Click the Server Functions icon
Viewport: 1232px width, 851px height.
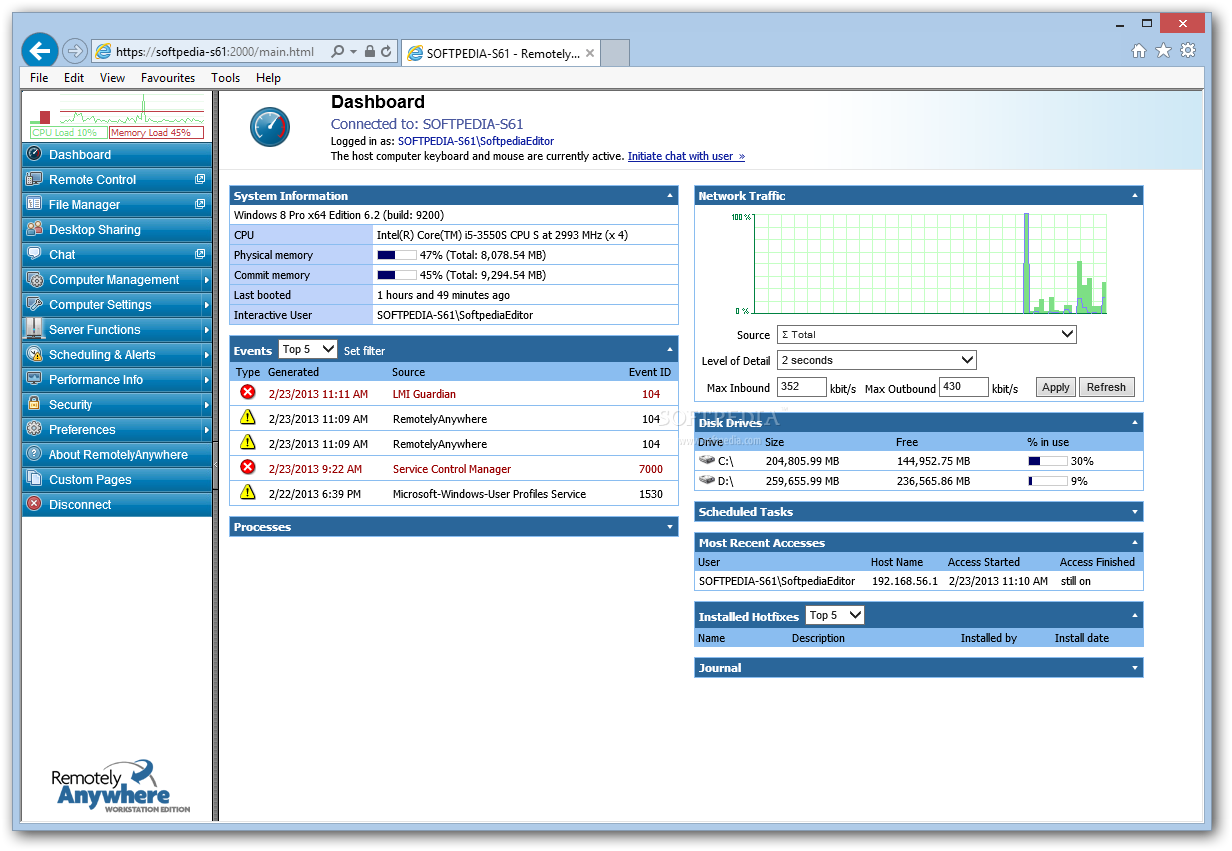[x=35, y=330]
